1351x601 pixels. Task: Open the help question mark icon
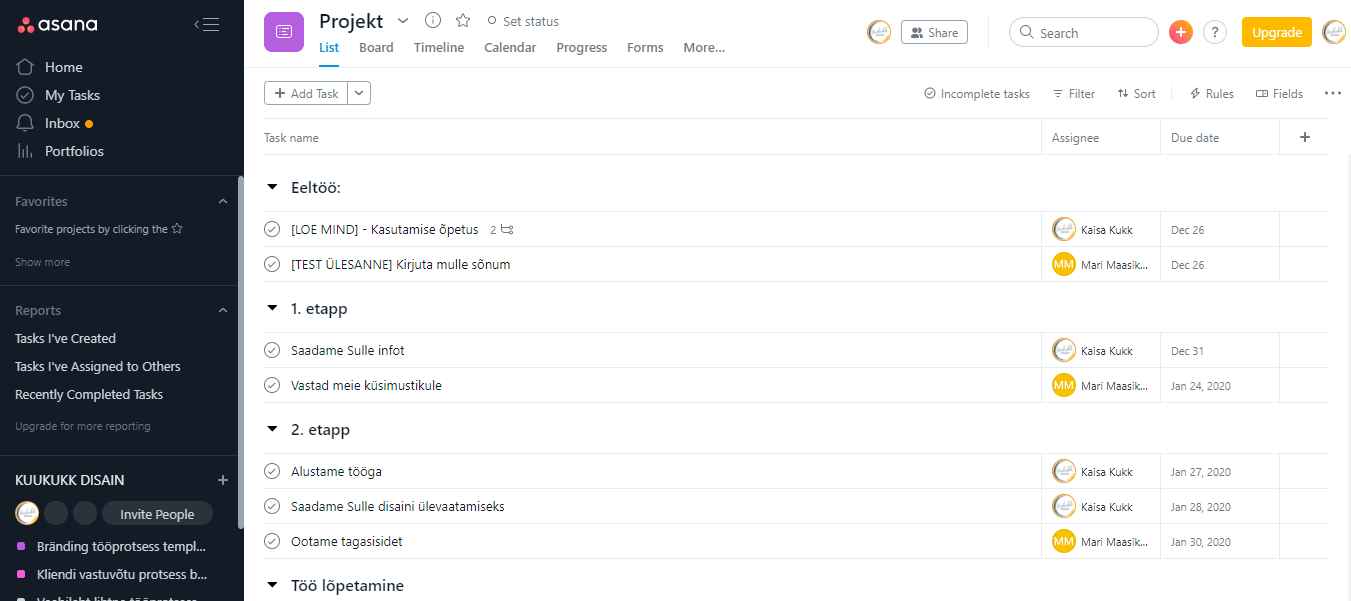click(x=1215, y=33)
